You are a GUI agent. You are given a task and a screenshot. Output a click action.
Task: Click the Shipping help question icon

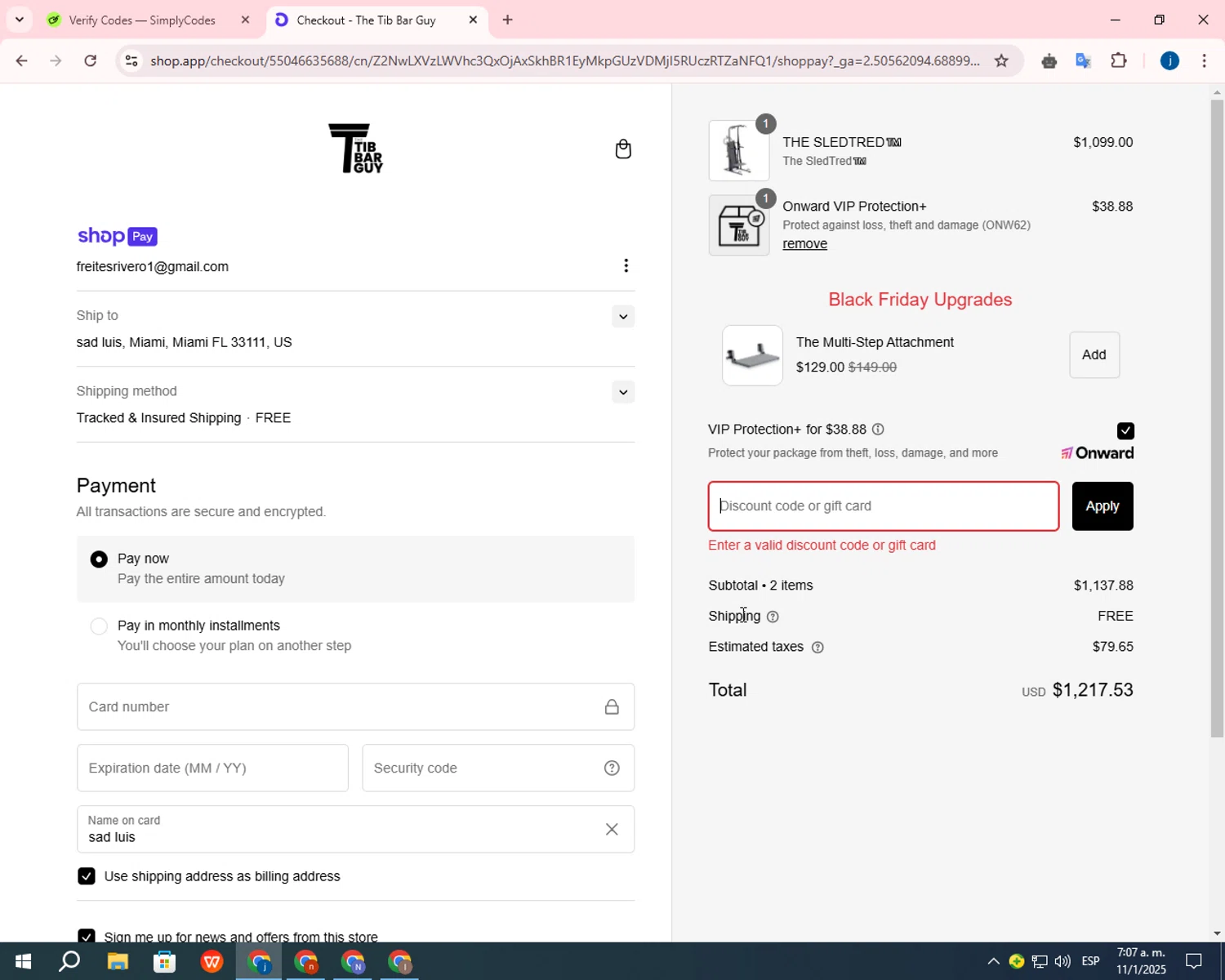pos(773,617)
